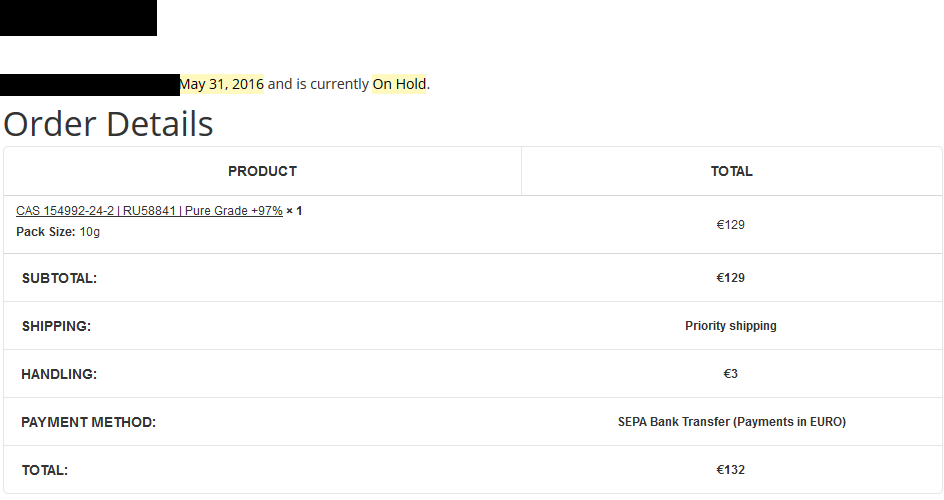The width and height of the screenshot is (944, 500).
Task: Click the TOTAL label in the bottom row
Action: 44,470
